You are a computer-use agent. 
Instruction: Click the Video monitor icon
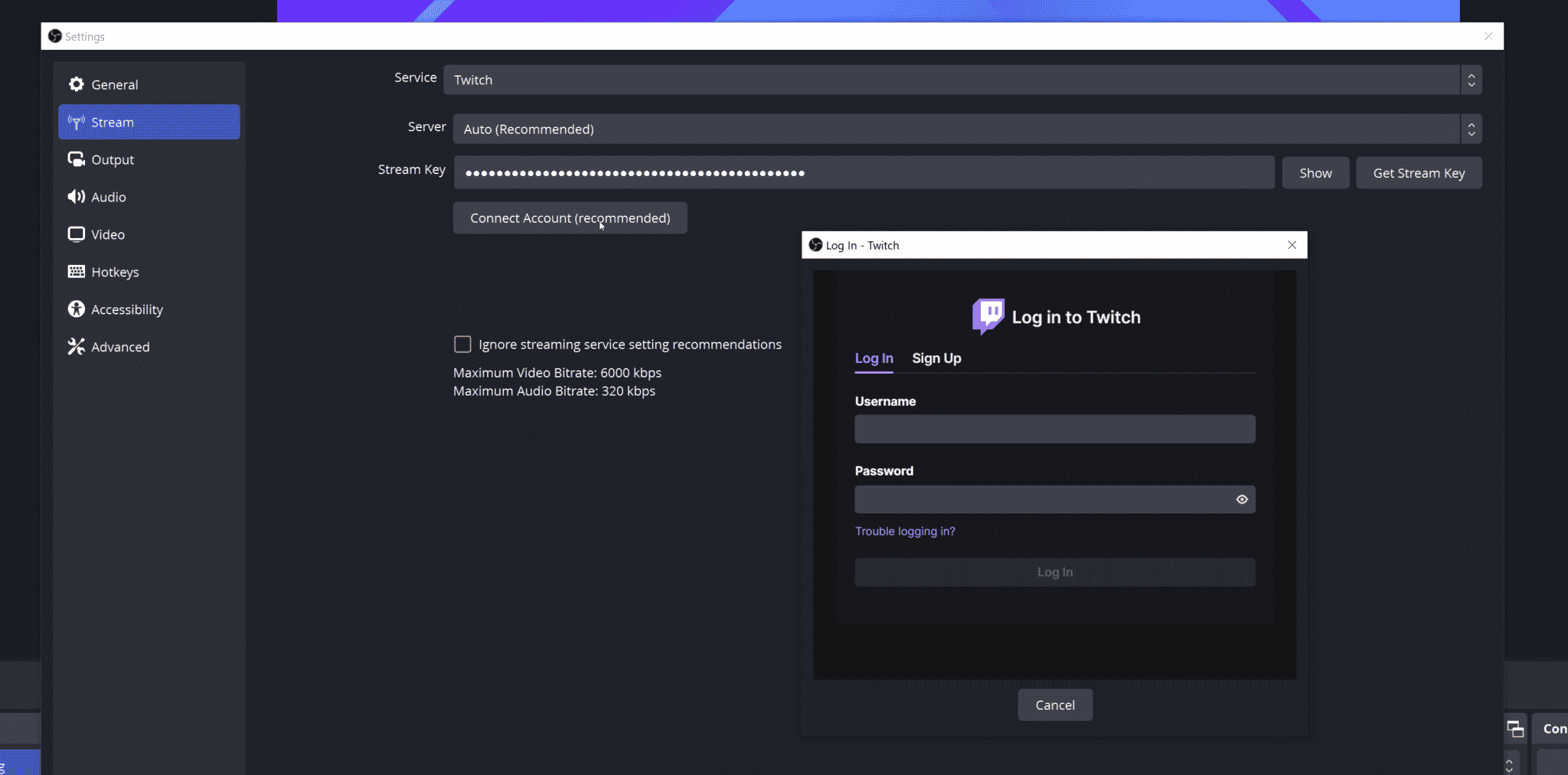point(76,234)
